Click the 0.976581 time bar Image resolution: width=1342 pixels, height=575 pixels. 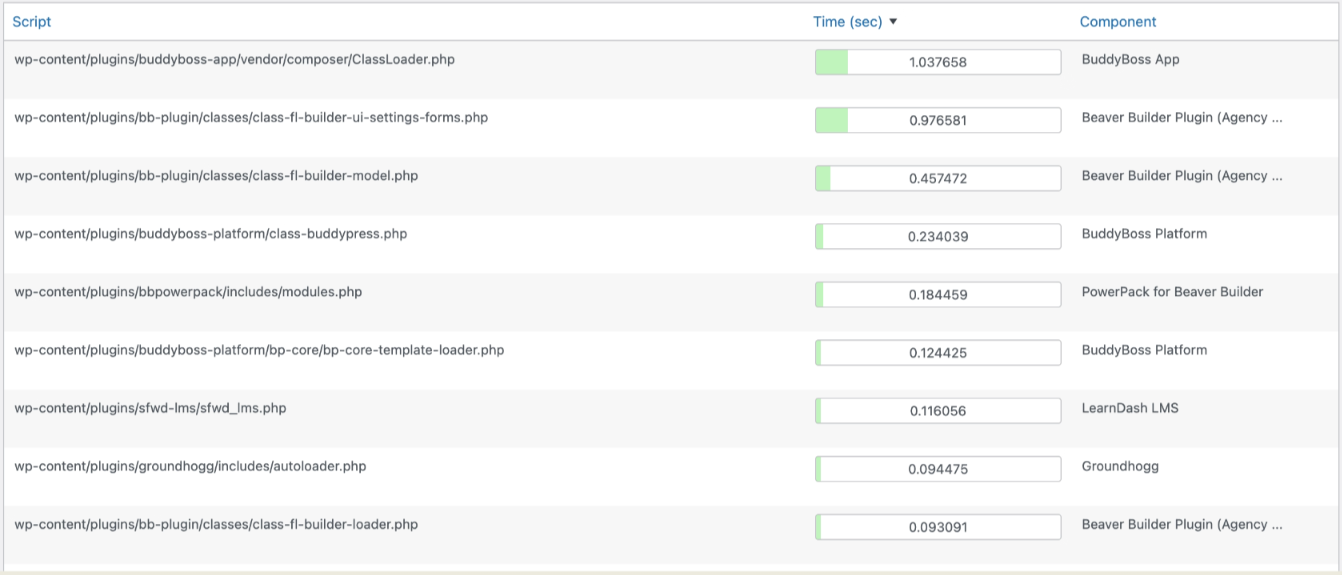(x=938, y=120)
